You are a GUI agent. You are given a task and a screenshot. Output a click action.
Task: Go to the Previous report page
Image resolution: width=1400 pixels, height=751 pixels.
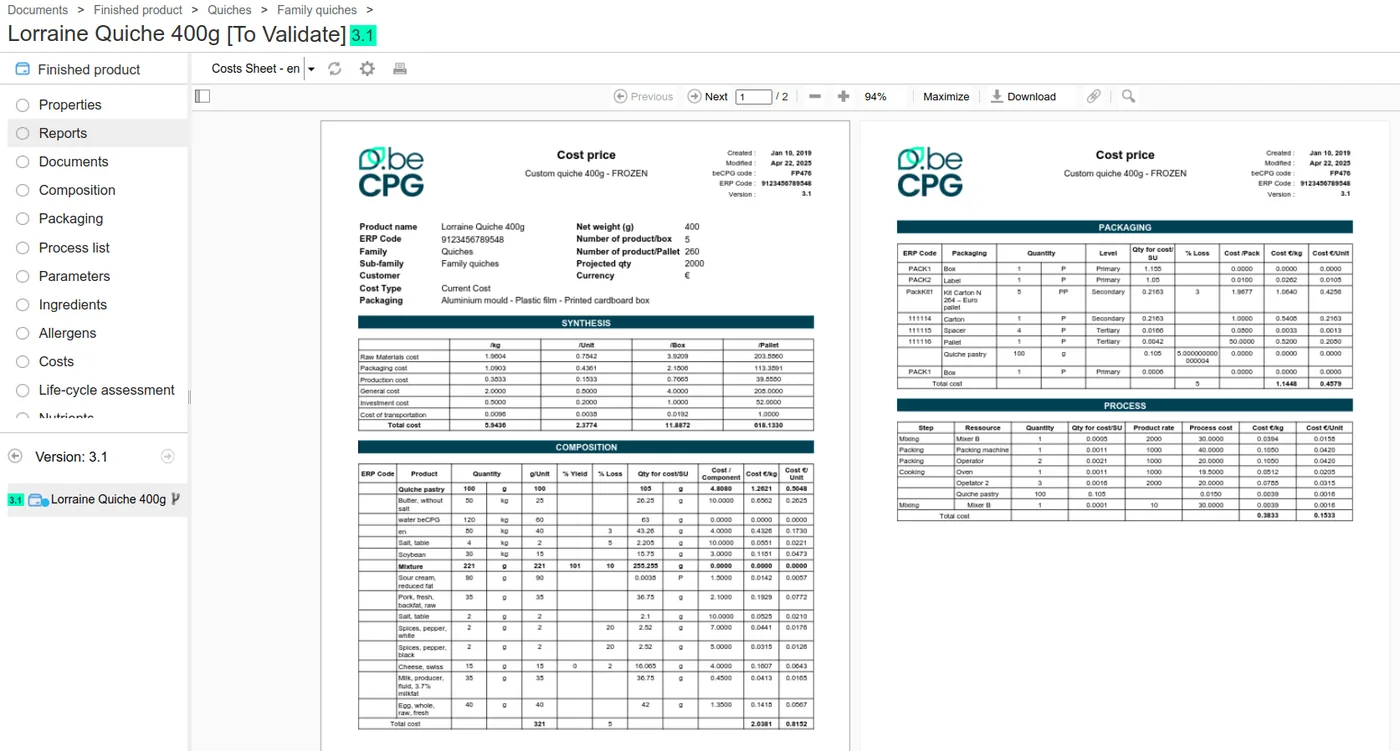(x=643, y=97)
